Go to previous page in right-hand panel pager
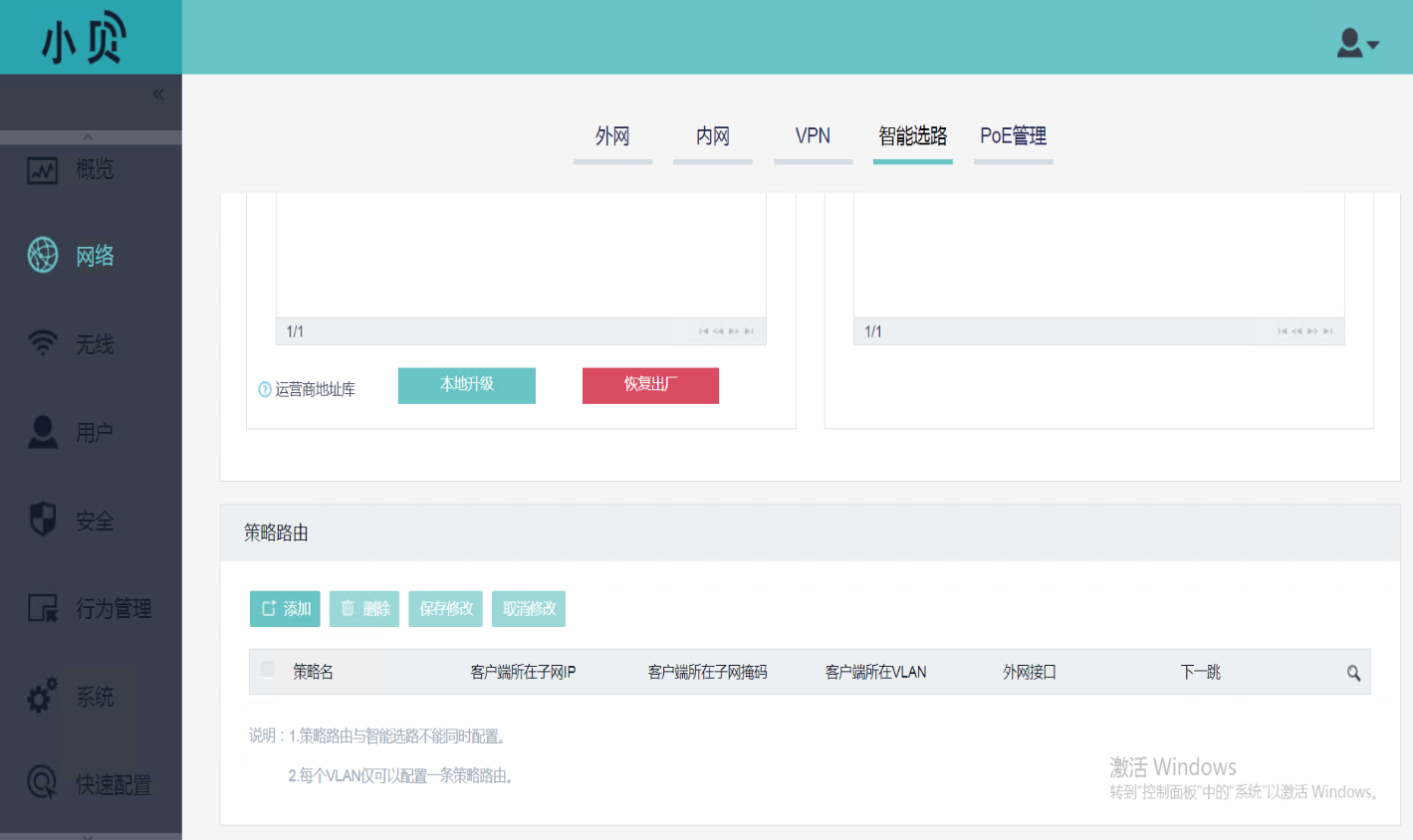Viewport: 1413px width, 840px height. coord(1297,331)
